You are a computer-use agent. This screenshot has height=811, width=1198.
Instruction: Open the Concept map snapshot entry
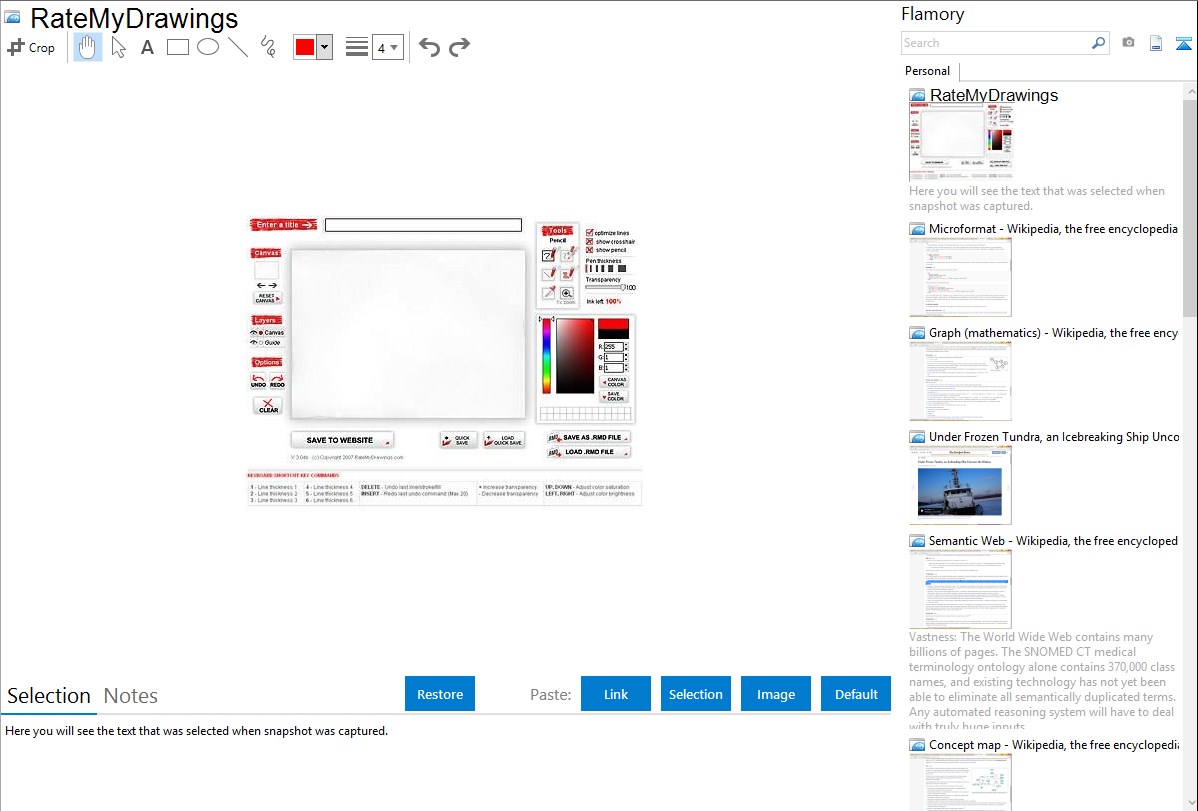pyautogui.click(x=1053, y=744)
